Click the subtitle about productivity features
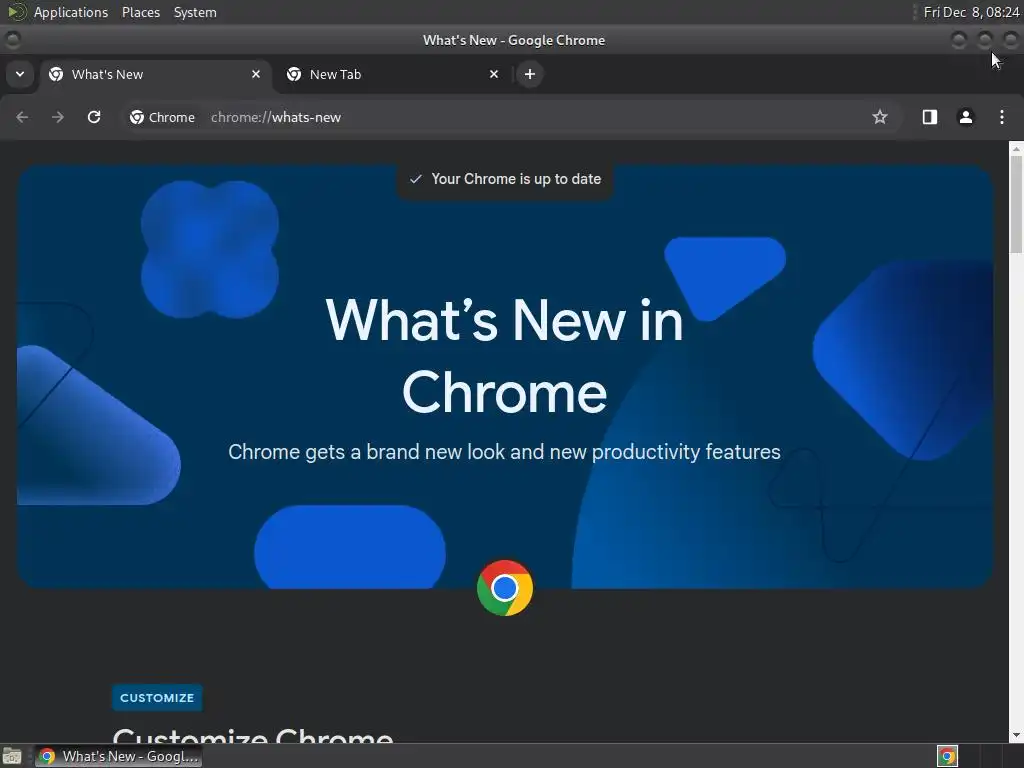The width and height of the screenshot is (1024, 768). click(504, 452)
